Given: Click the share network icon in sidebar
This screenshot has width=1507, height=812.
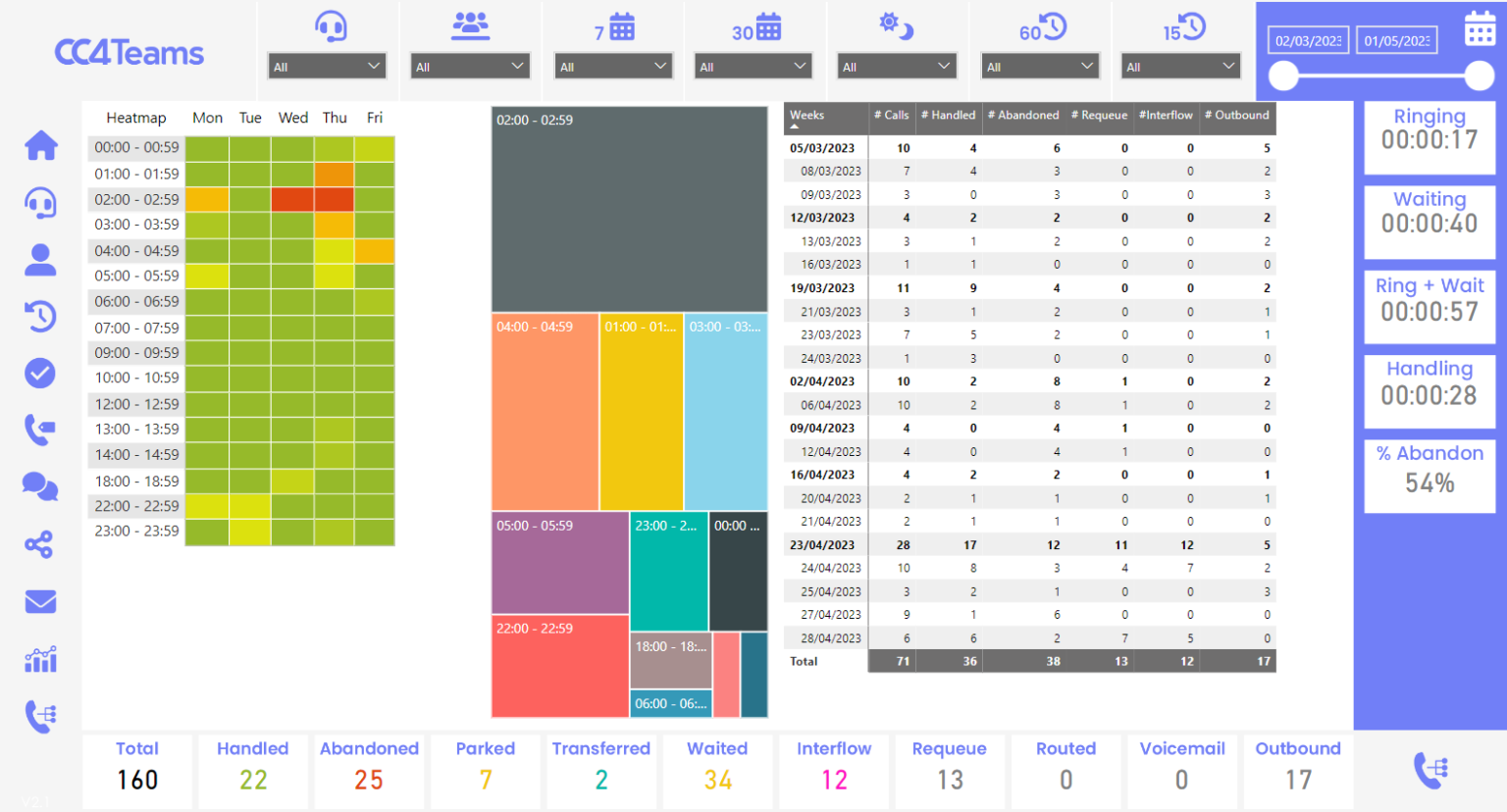Looking at the screenshot, I should [39, 544].
